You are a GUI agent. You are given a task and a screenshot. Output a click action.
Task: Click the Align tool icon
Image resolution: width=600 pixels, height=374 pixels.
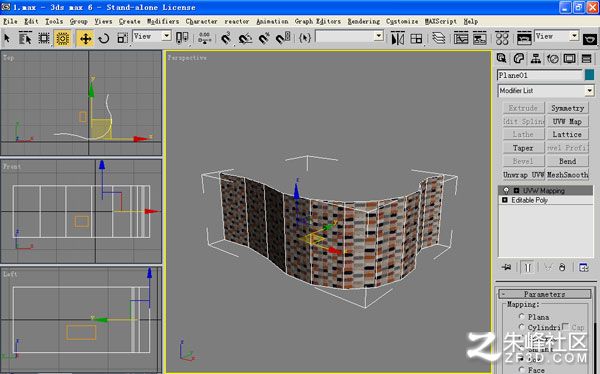(416, 38)
